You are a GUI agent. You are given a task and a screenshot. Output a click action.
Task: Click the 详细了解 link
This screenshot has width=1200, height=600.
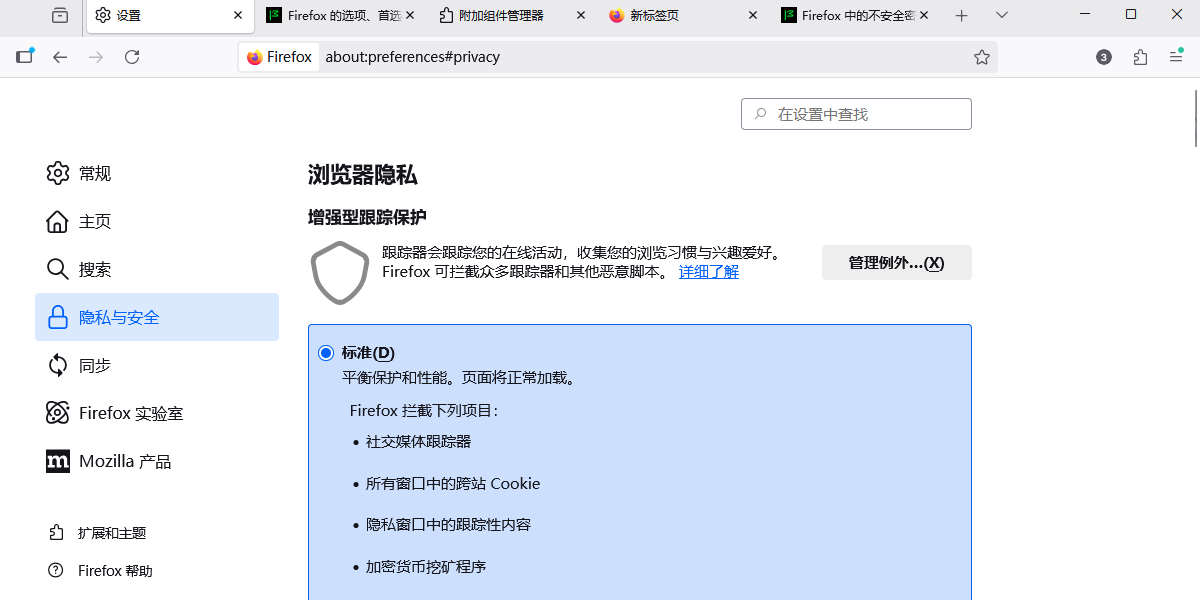[709, 272]
